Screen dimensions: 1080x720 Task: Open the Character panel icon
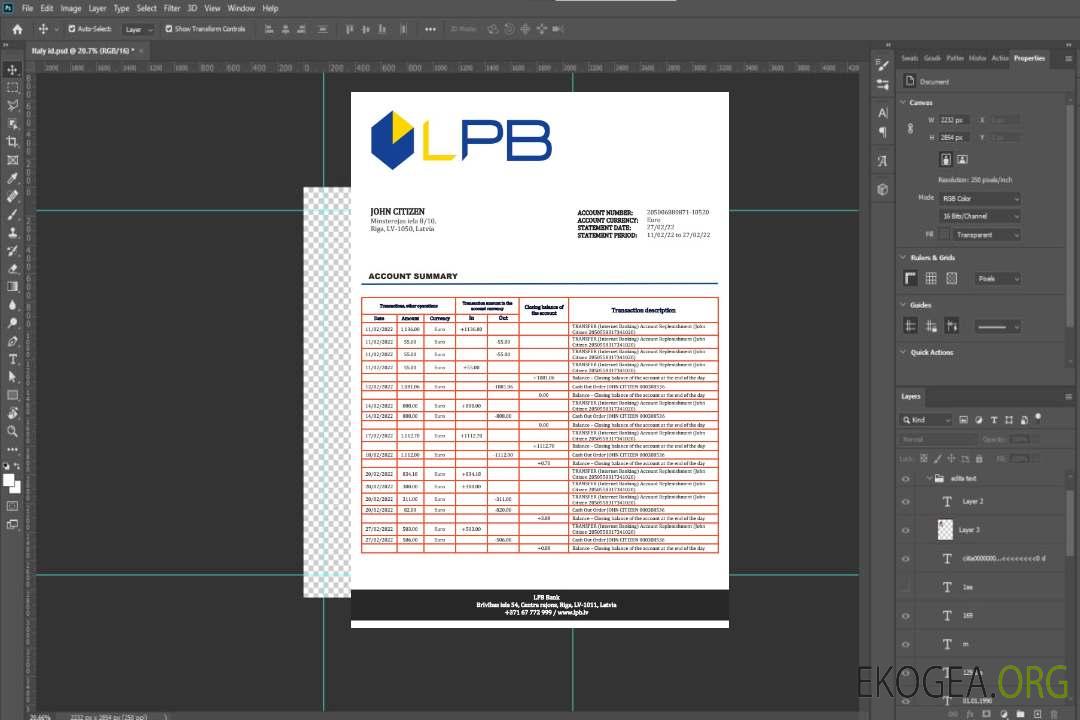coord(882,112)
